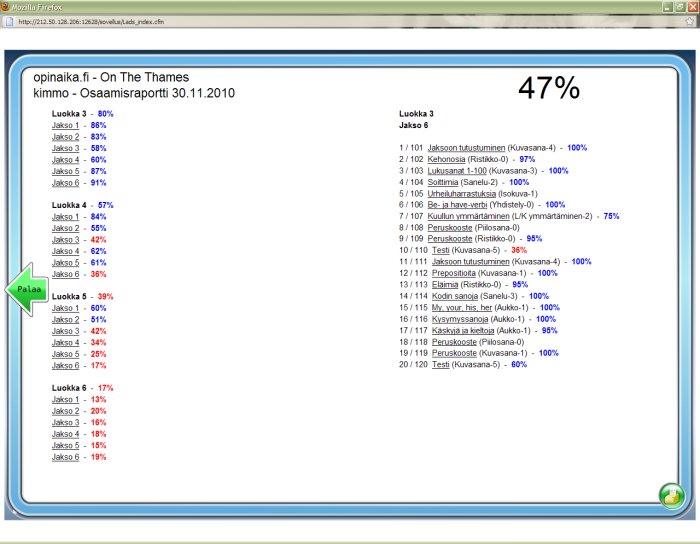Open Peruskooste 19/119 Kuvasana link
700x544 pixels.
point(454,353)
